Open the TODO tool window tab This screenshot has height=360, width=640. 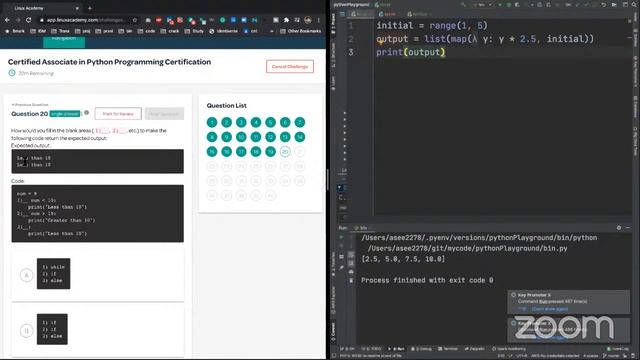click(x=371, y=349)
